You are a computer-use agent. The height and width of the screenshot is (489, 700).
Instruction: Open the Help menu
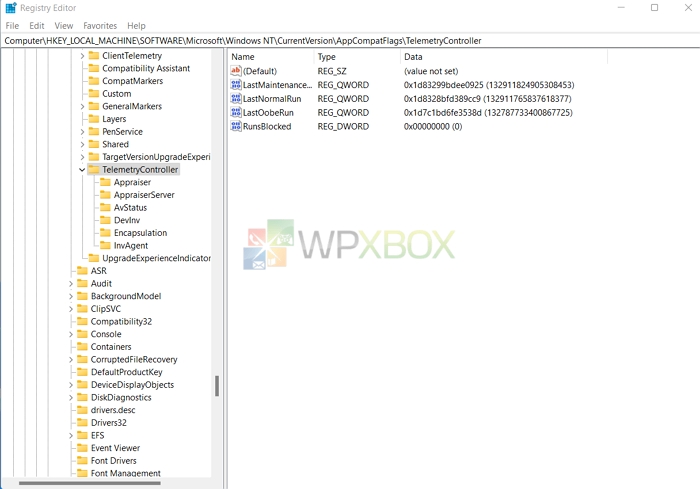coord(136,26)
